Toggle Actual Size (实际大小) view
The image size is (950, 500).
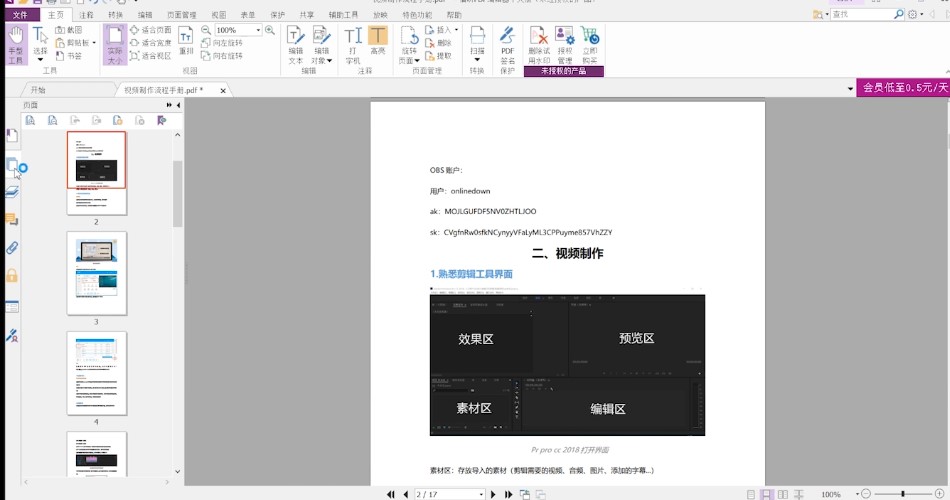point(115,45)
